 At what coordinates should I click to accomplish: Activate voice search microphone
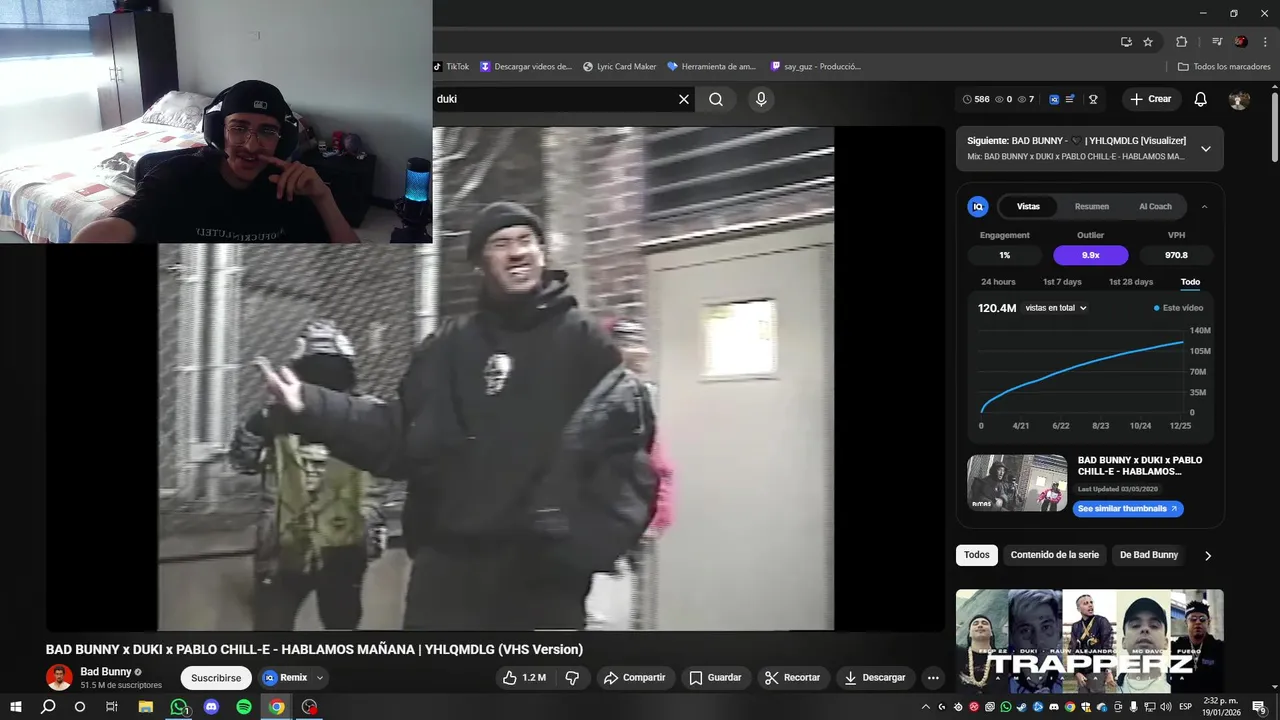(761, 99)
